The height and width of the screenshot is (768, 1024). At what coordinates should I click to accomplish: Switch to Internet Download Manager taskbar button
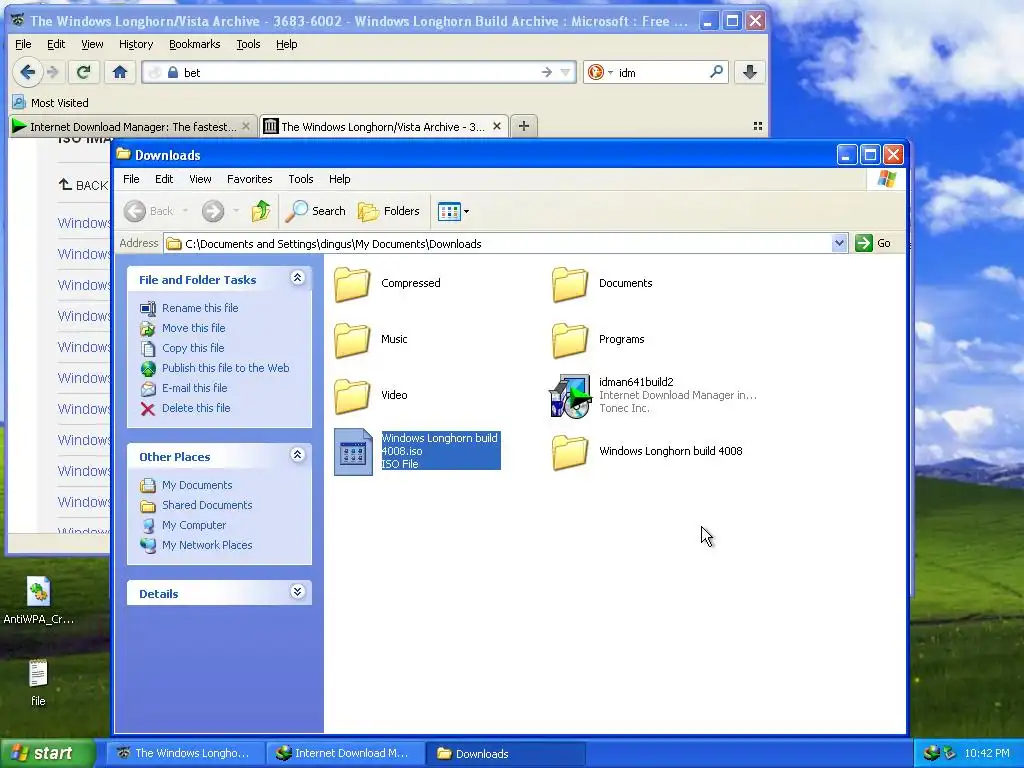pos(346,753)
